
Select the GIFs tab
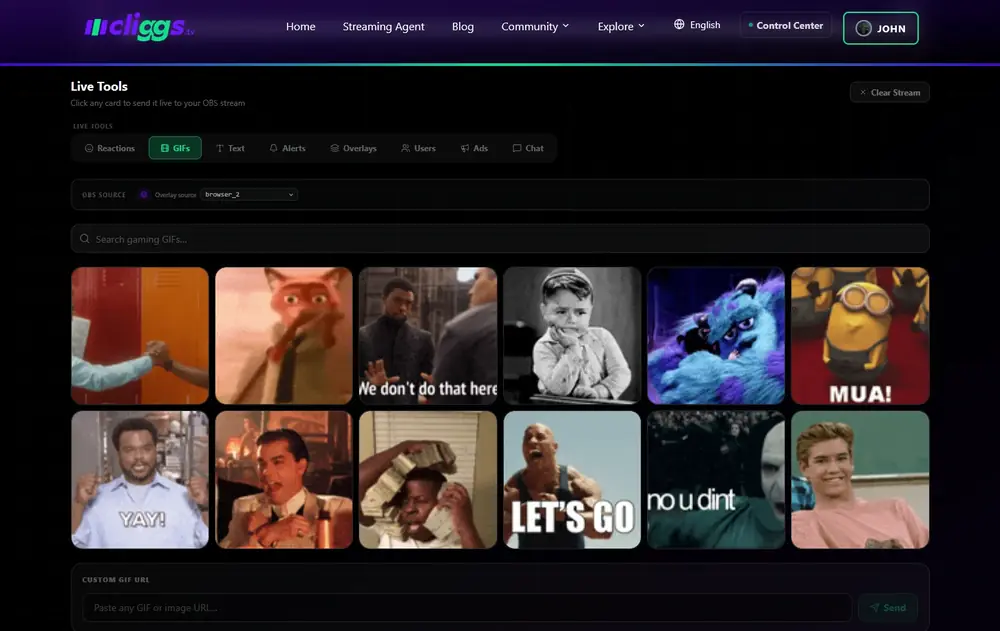pos(175,148)
